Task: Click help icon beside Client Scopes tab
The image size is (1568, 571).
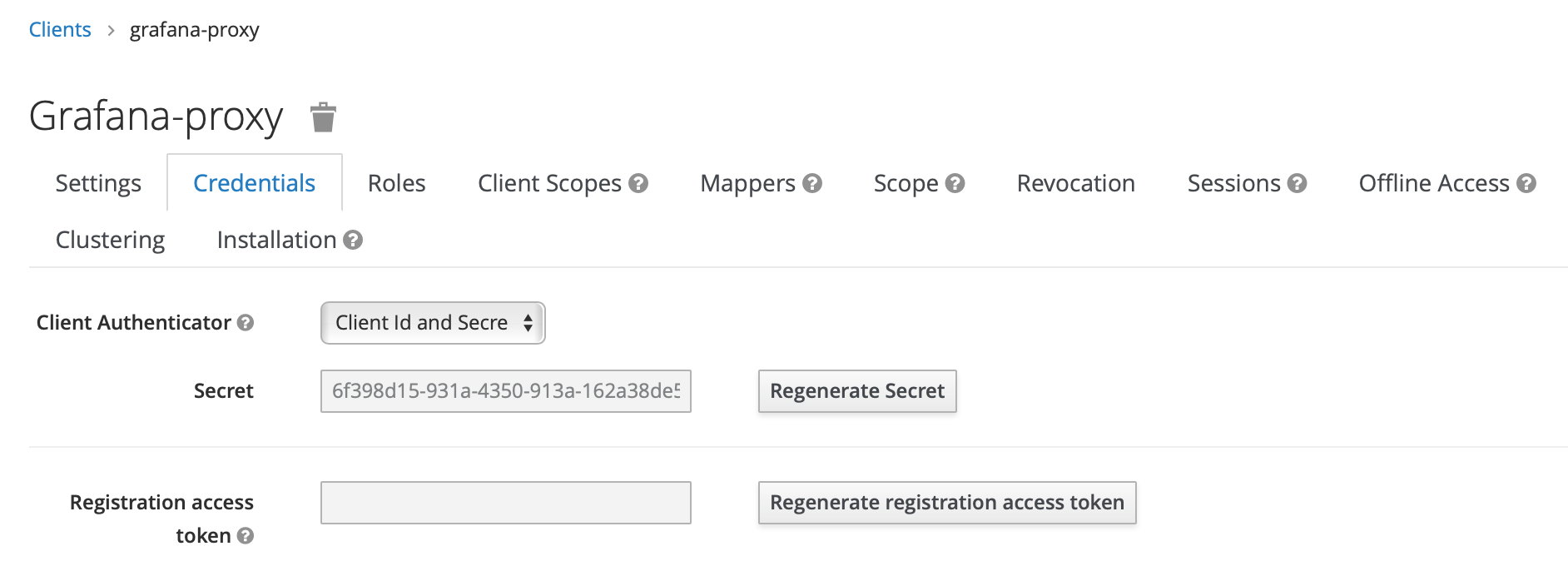Action: pyautogui.click(x=638, y=183)
